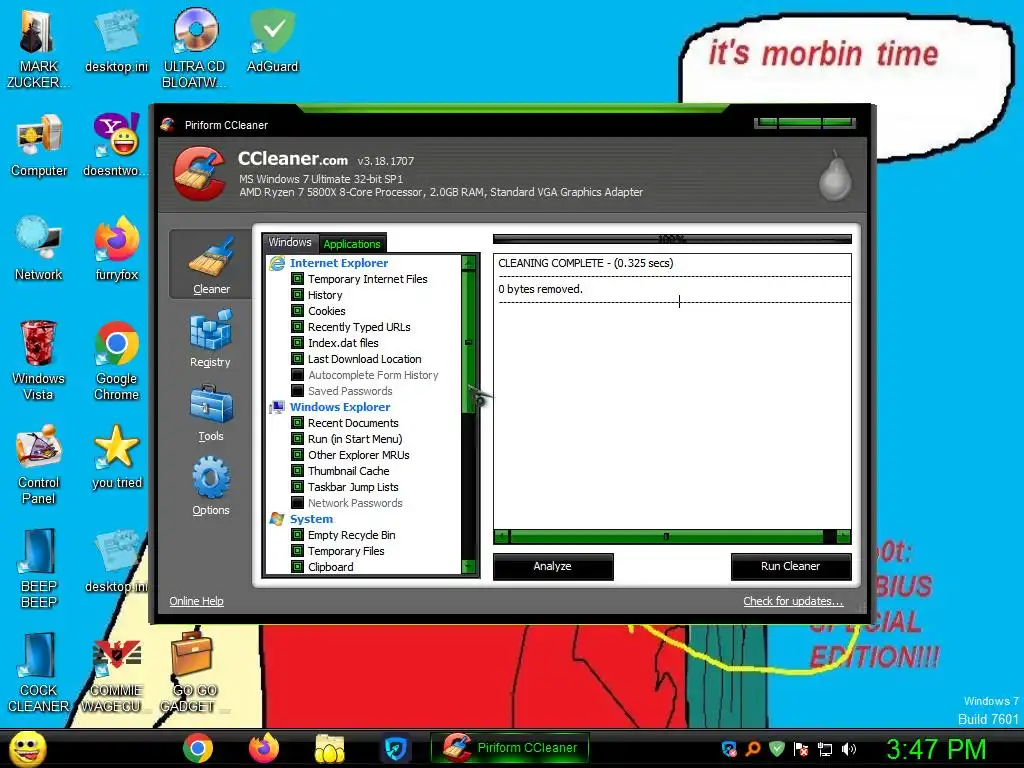
Task: Click the 'CLEANING COMPLETE' results text
Action: [585, 263]
